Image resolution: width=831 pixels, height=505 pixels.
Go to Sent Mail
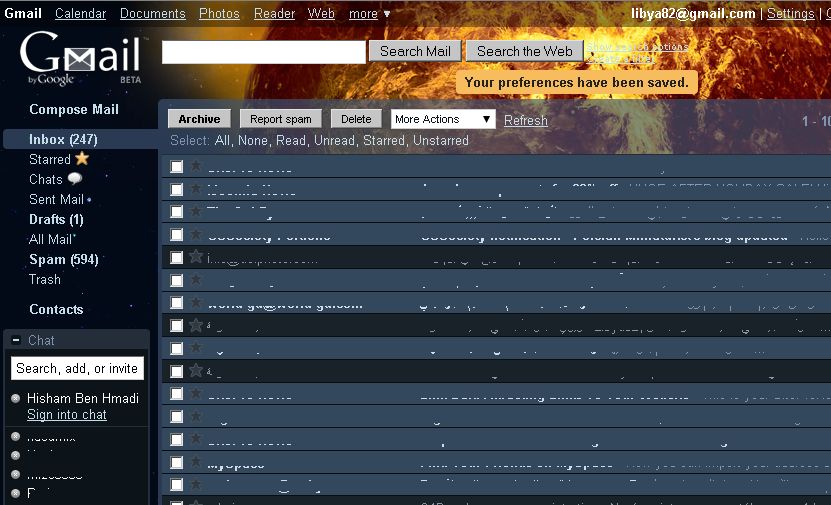pyautogui.click(x=56, y=200)
